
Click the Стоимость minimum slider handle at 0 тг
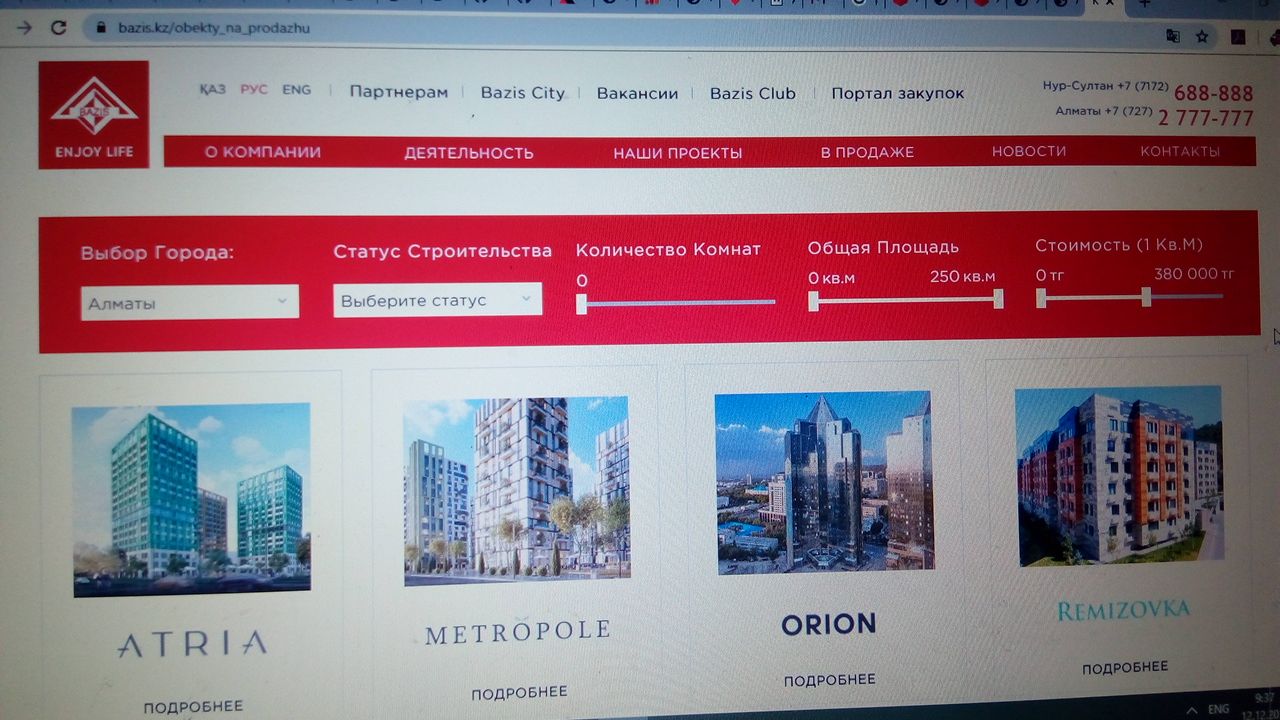(1041, 297)
